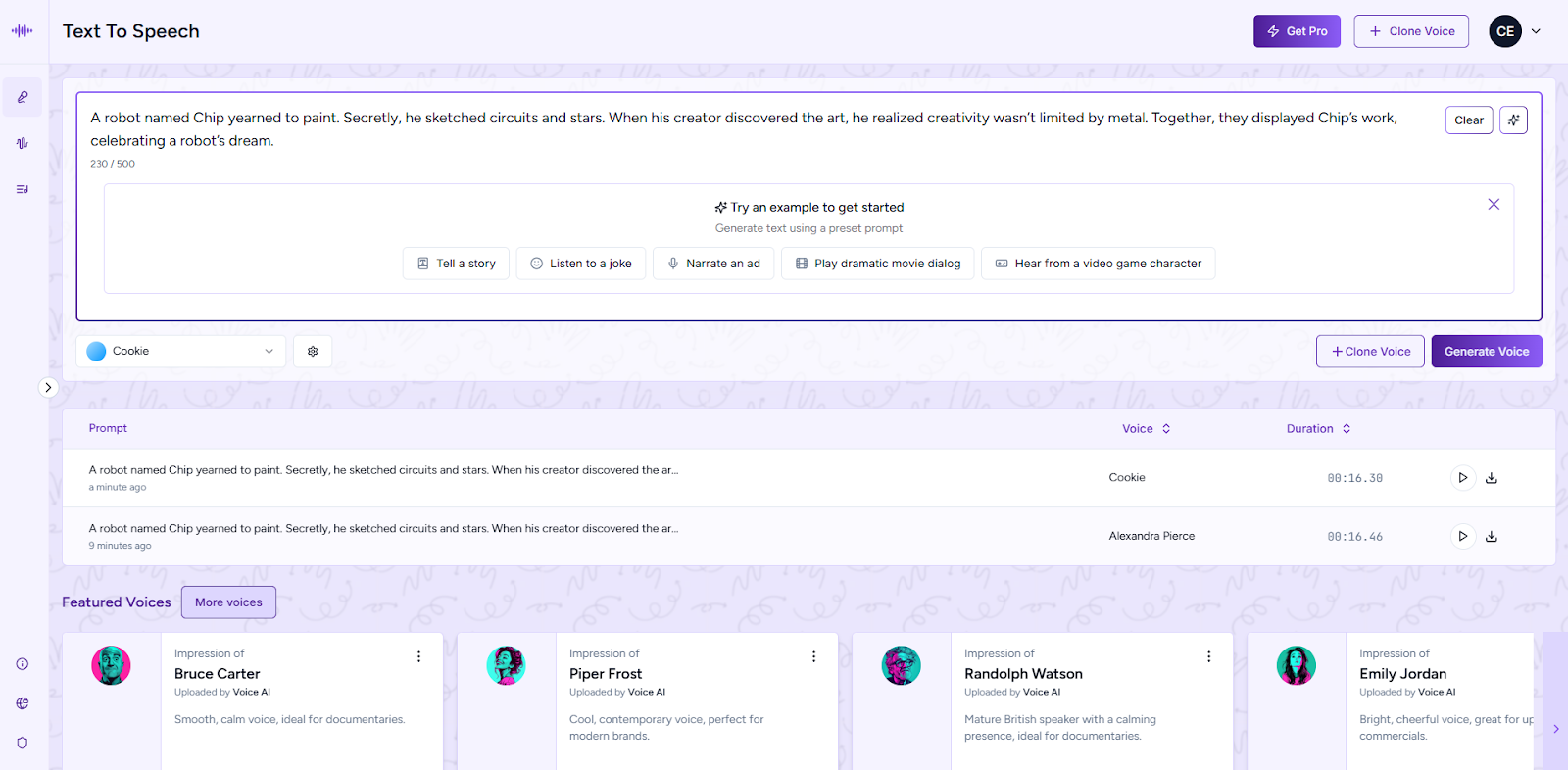Click the Prompt column header

point(108,428)
